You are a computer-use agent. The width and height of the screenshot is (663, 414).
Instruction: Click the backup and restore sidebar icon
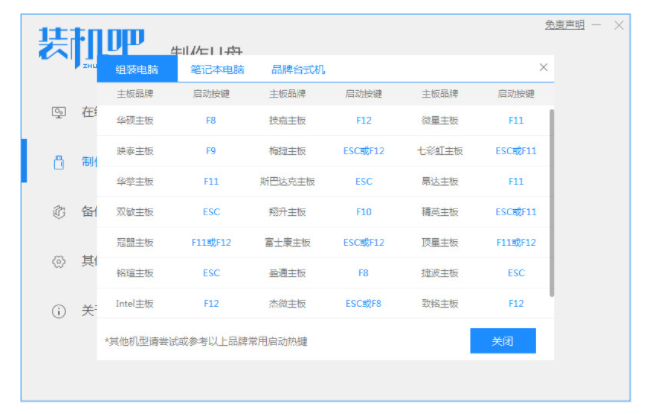59,211
